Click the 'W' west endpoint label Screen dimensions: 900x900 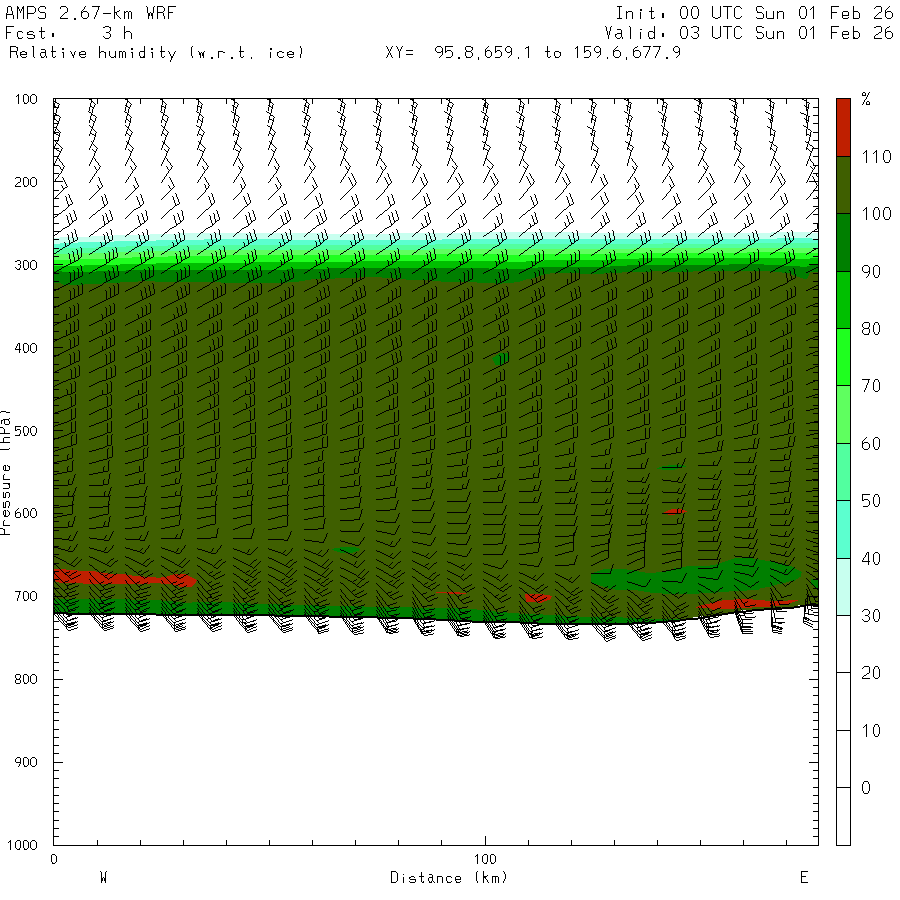tap(104, 878)
